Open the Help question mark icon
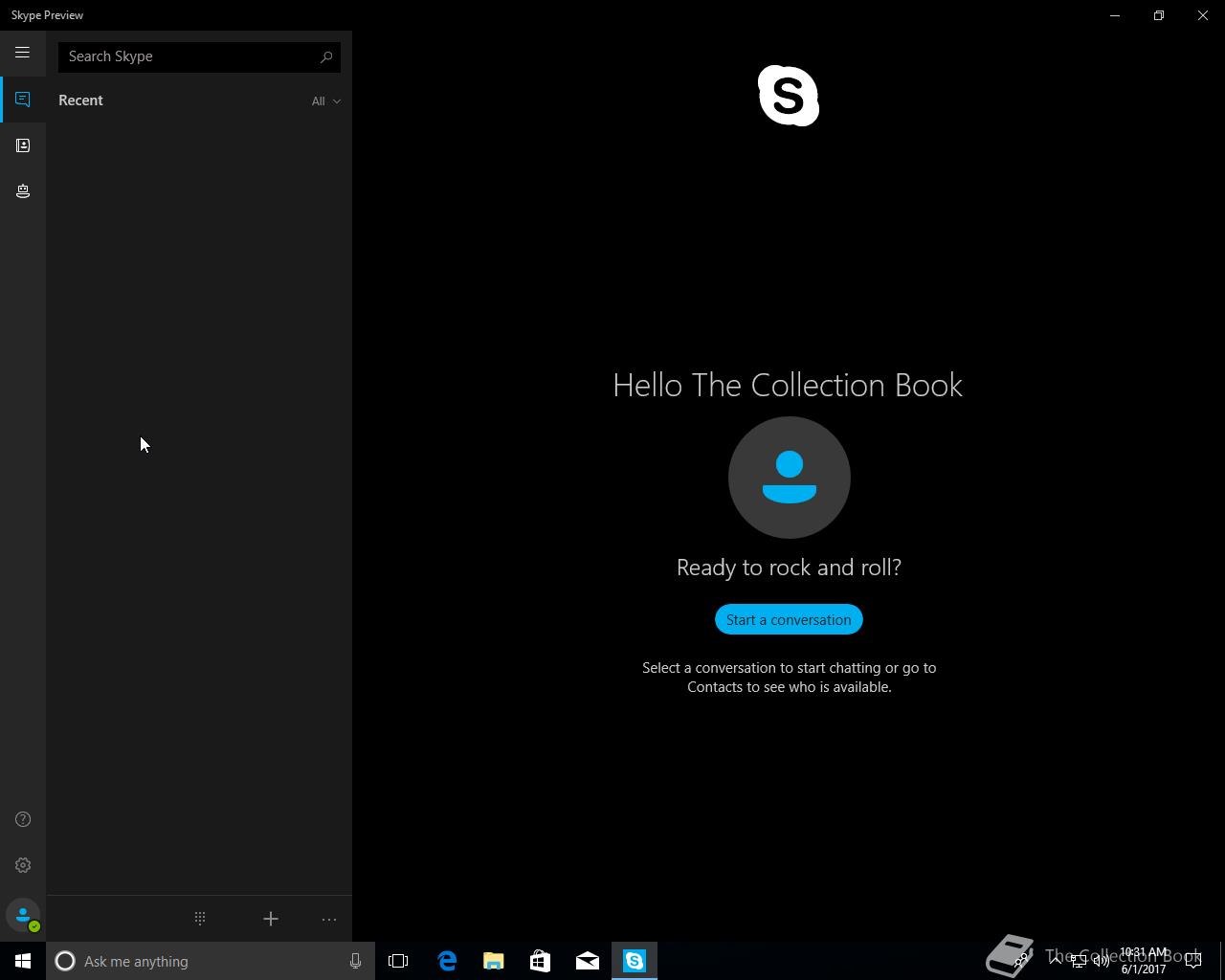This screenshot has width=1225, height=980. coord(23,819)
